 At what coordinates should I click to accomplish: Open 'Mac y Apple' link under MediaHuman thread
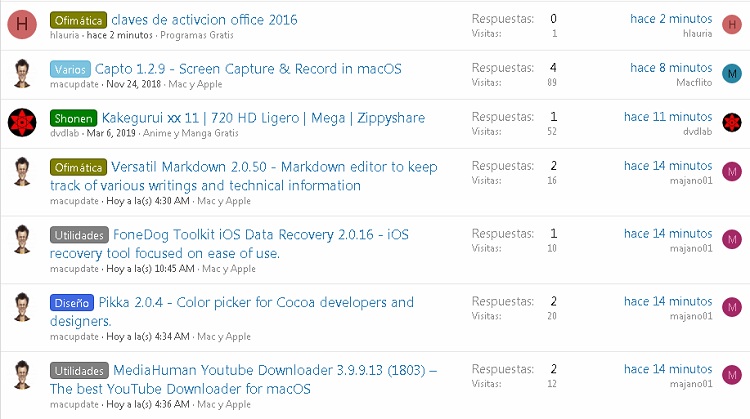pos(224,405)
